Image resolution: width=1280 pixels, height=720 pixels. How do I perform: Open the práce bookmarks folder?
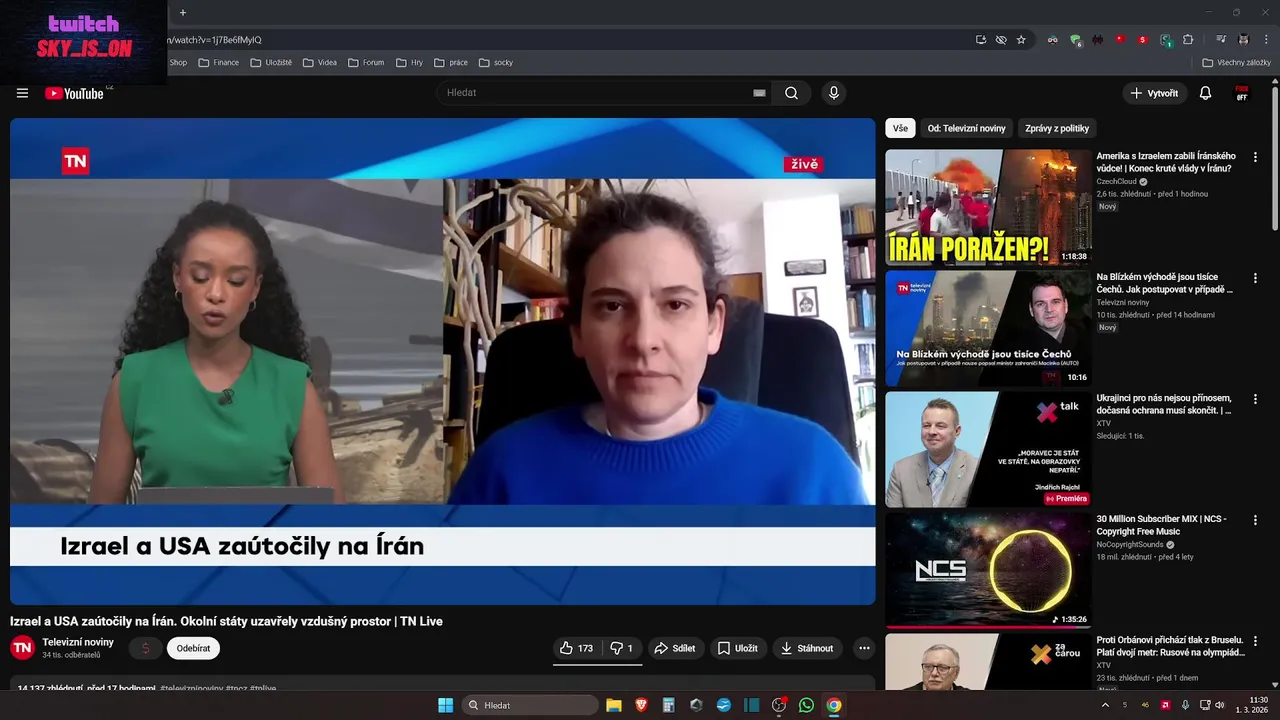pyautogui.click(x=451, y=62)
